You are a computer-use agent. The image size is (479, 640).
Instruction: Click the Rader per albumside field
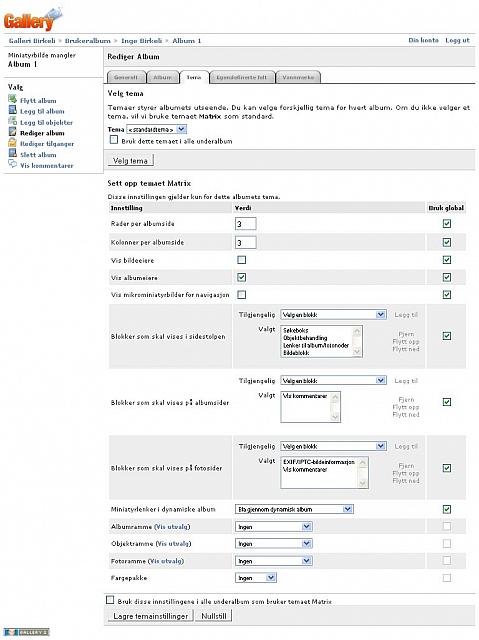pyautogui.click(x=246, y=224)
